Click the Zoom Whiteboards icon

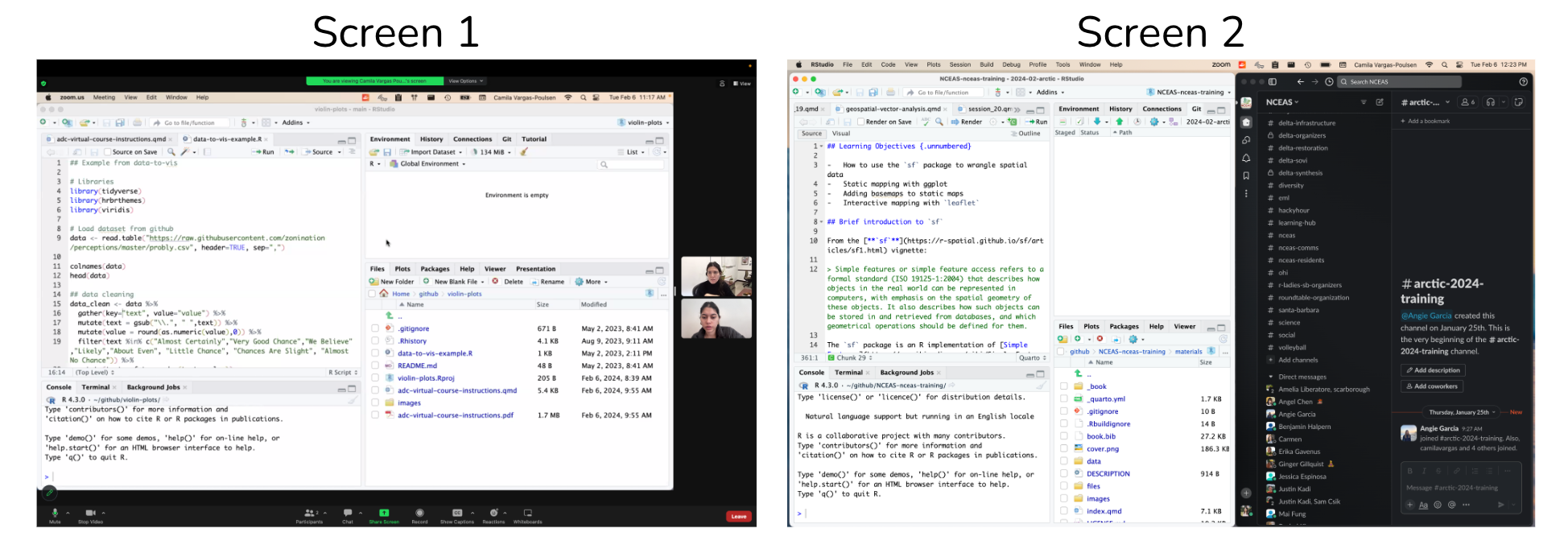click(528, 513)
